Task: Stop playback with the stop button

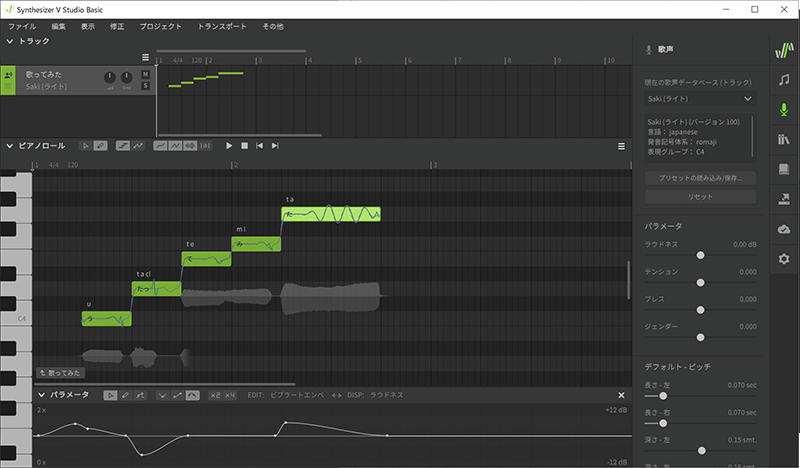Action: (x=244, y=146)
